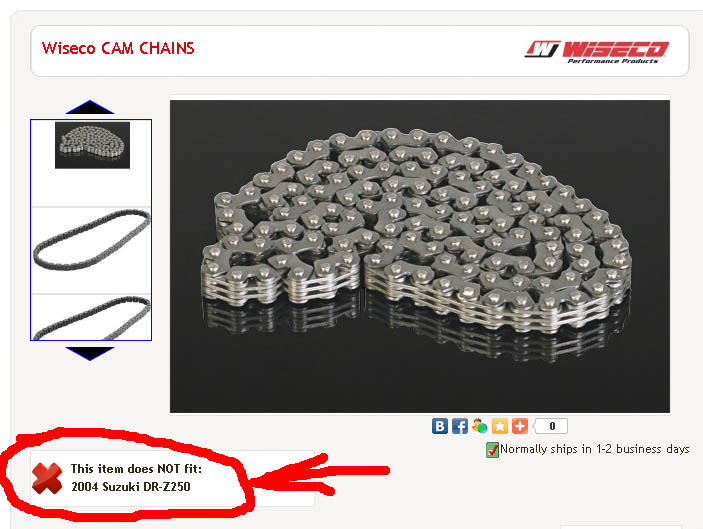Image resolution: width=703 pixels, height=529 pixels.
Task: Click Normally ships in 1-2 business days
Action: coord(595,449)
